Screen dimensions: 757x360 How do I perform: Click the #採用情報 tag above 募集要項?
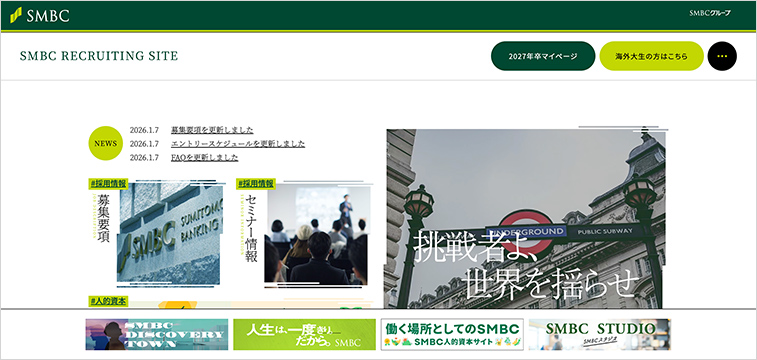coord(108,183)
